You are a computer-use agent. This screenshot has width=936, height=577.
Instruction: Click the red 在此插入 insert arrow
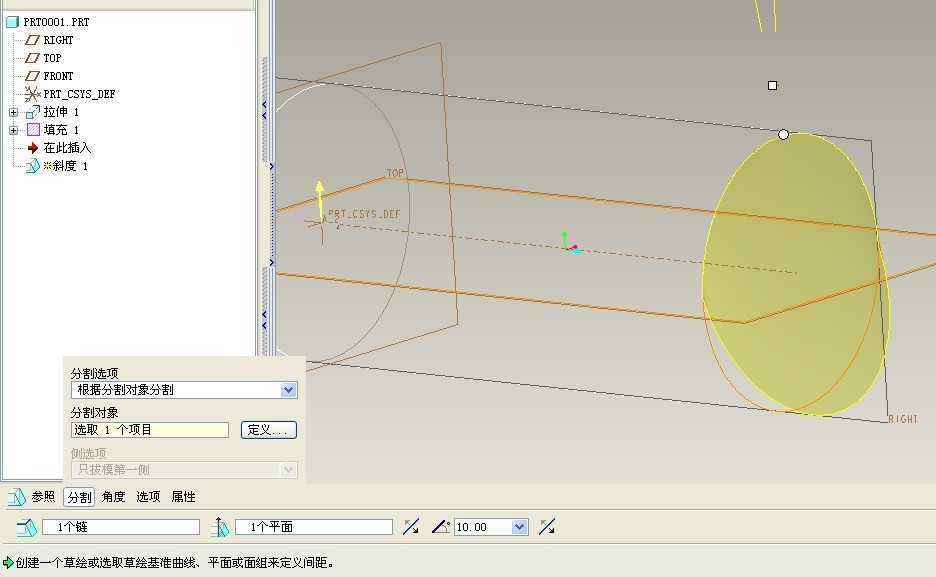[33, 147]
